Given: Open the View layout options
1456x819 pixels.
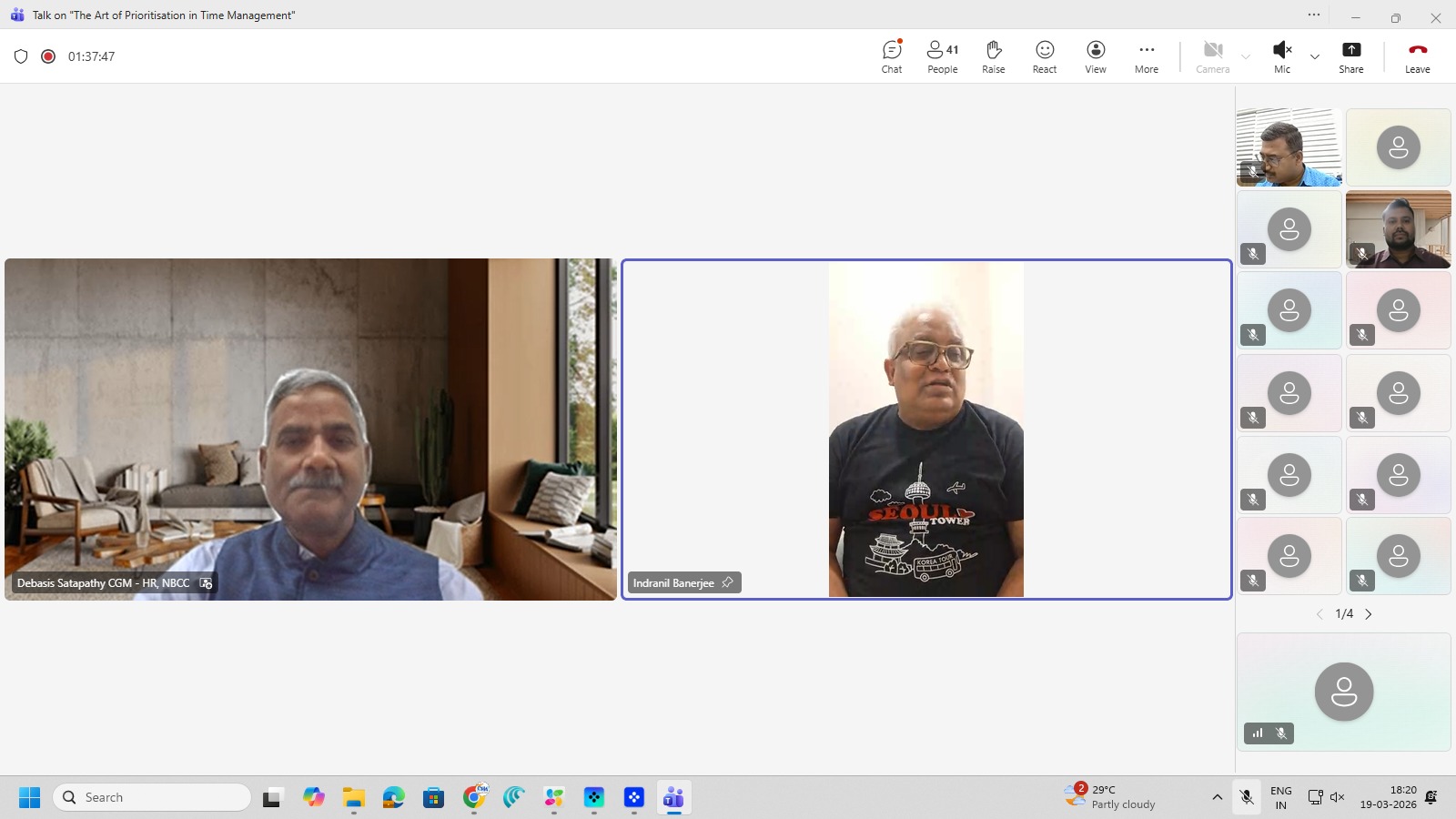Looking at the screenshot, I should 1096,56.
